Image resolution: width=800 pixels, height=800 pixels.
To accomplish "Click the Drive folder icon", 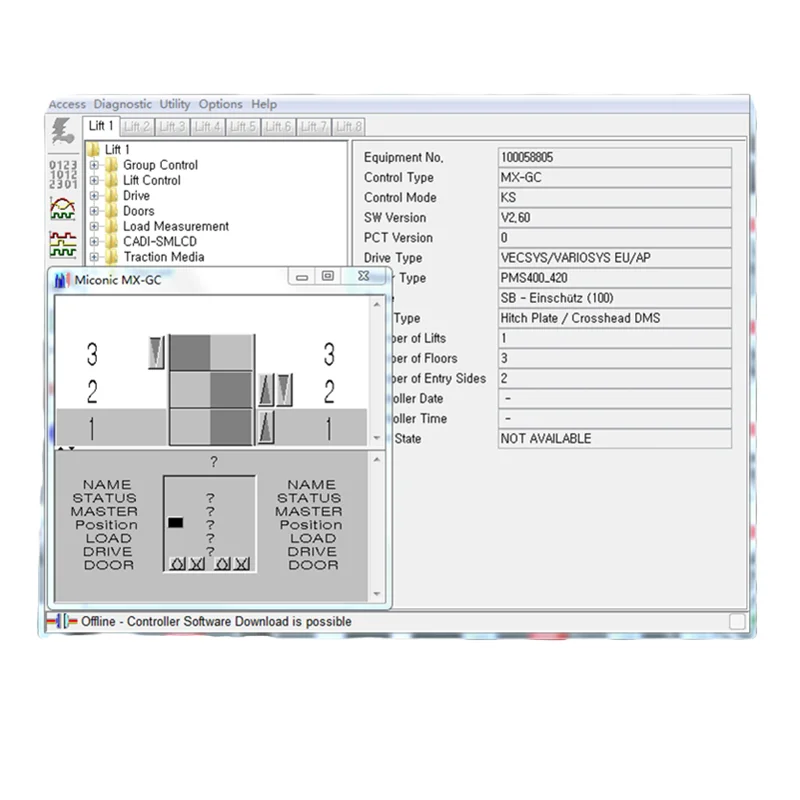I will [111, 195].
